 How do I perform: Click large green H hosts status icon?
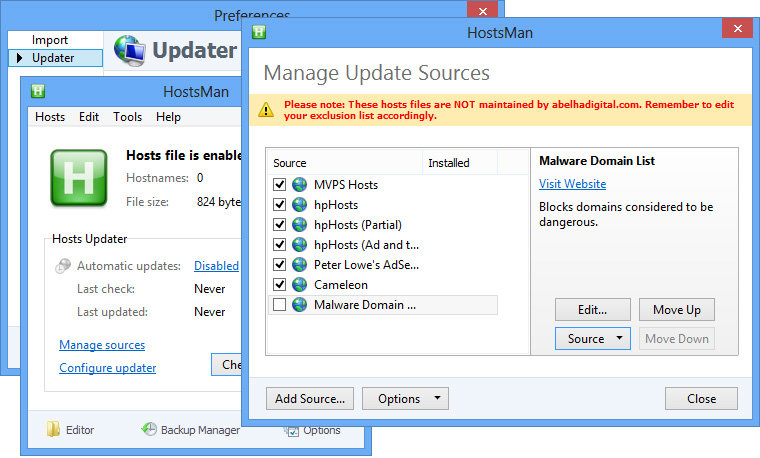pyautogui.click(x=79, y=178)
